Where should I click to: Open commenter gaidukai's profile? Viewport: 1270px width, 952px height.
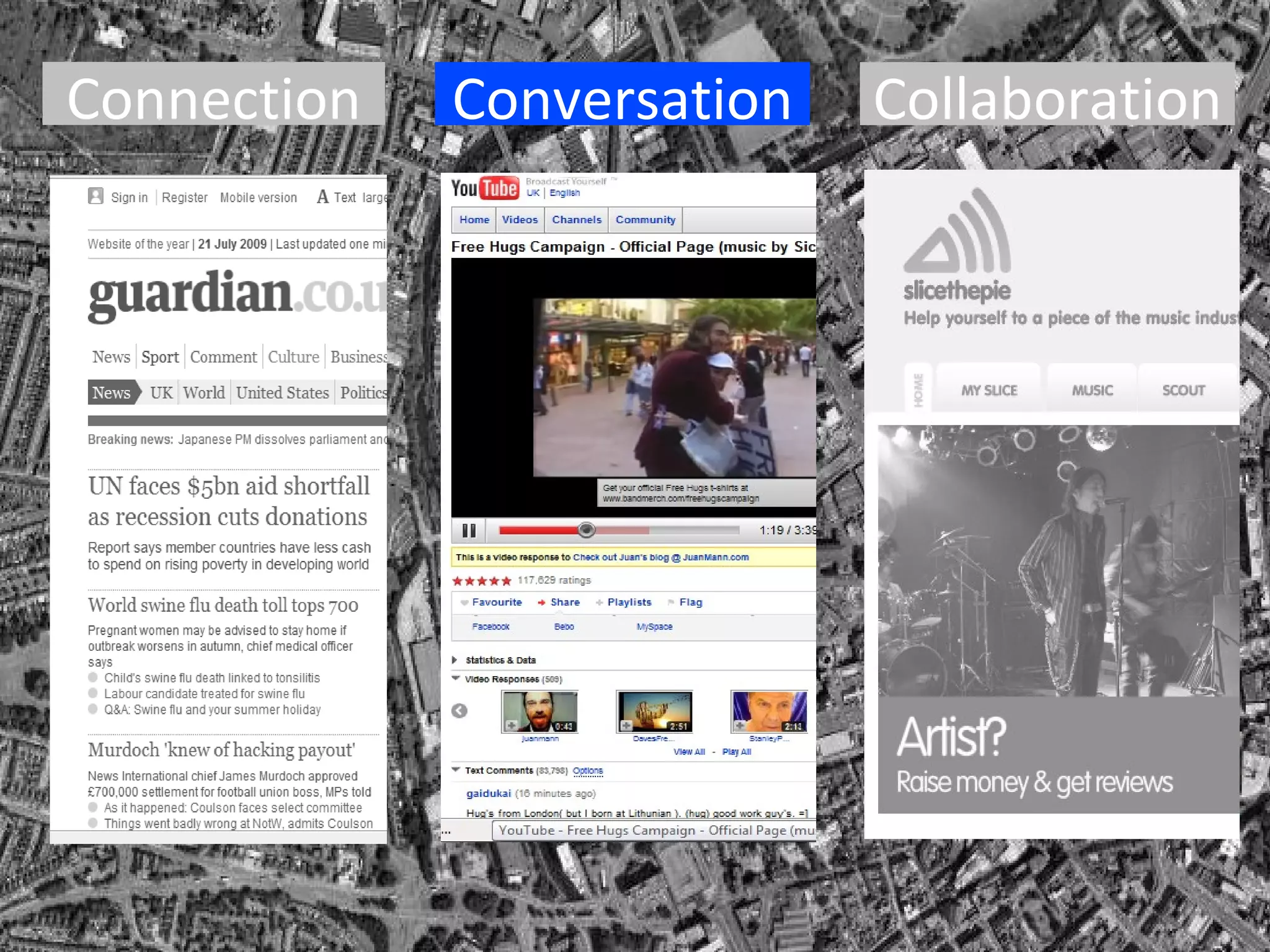[489, 793]
